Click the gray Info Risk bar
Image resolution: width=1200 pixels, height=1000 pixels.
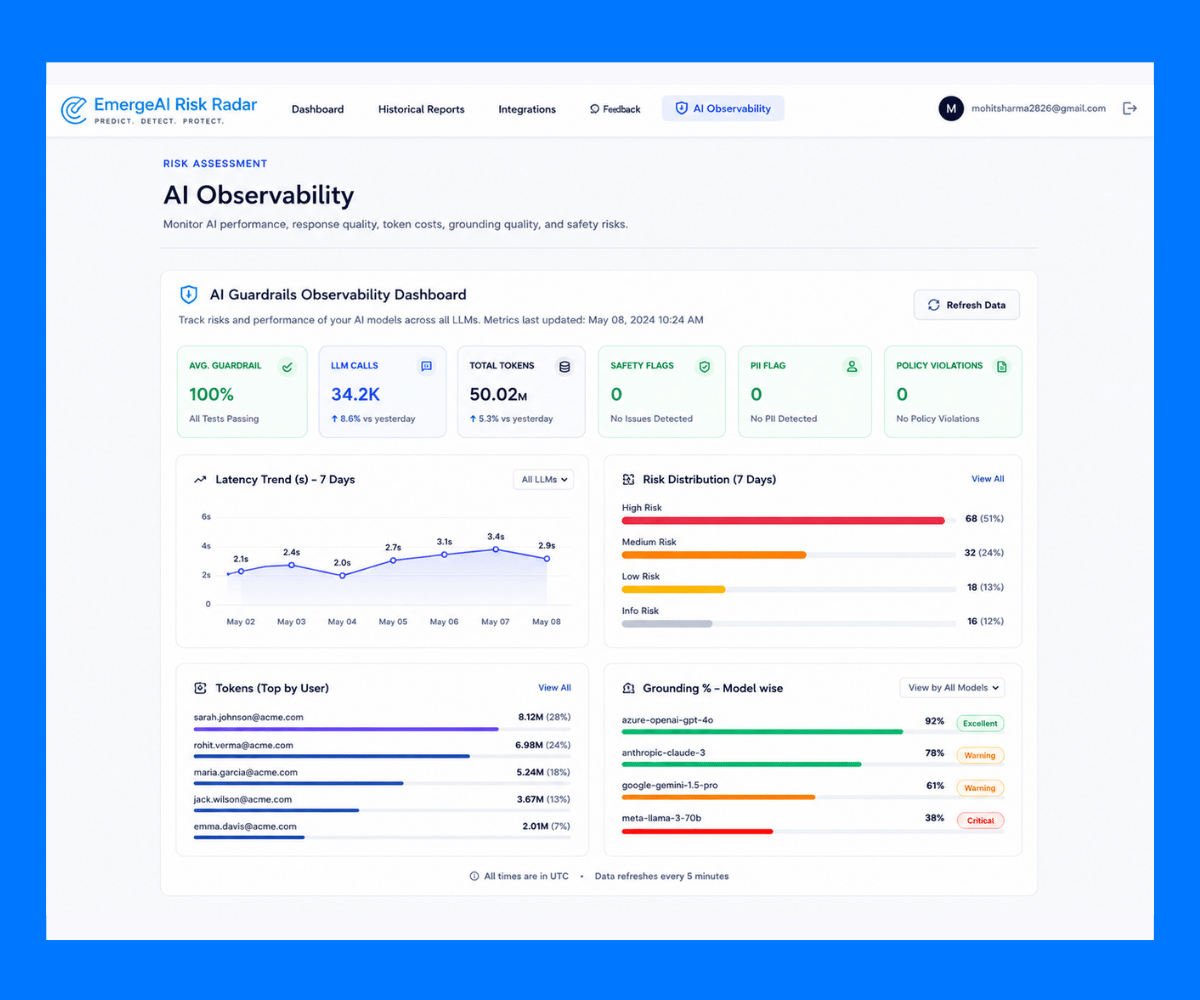pos(667,624)
